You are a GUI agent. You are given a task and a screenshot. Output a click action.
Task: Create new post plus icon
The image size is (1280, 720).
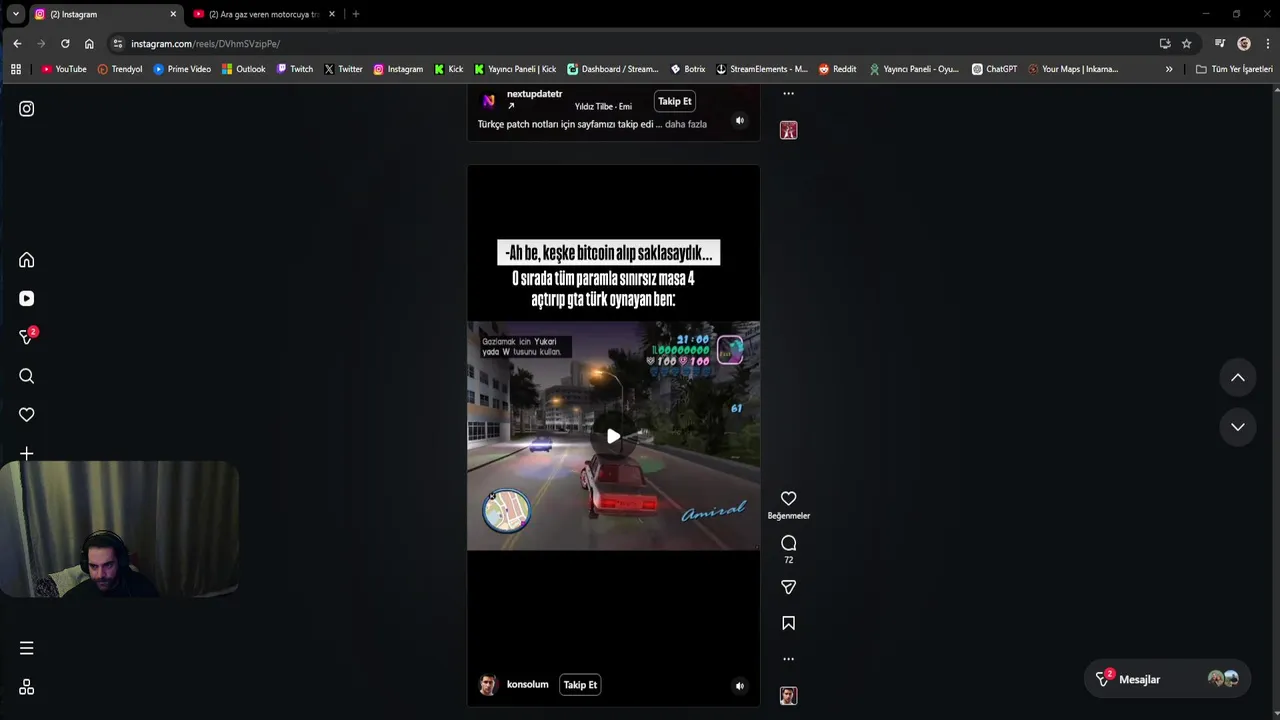point(27,454)
